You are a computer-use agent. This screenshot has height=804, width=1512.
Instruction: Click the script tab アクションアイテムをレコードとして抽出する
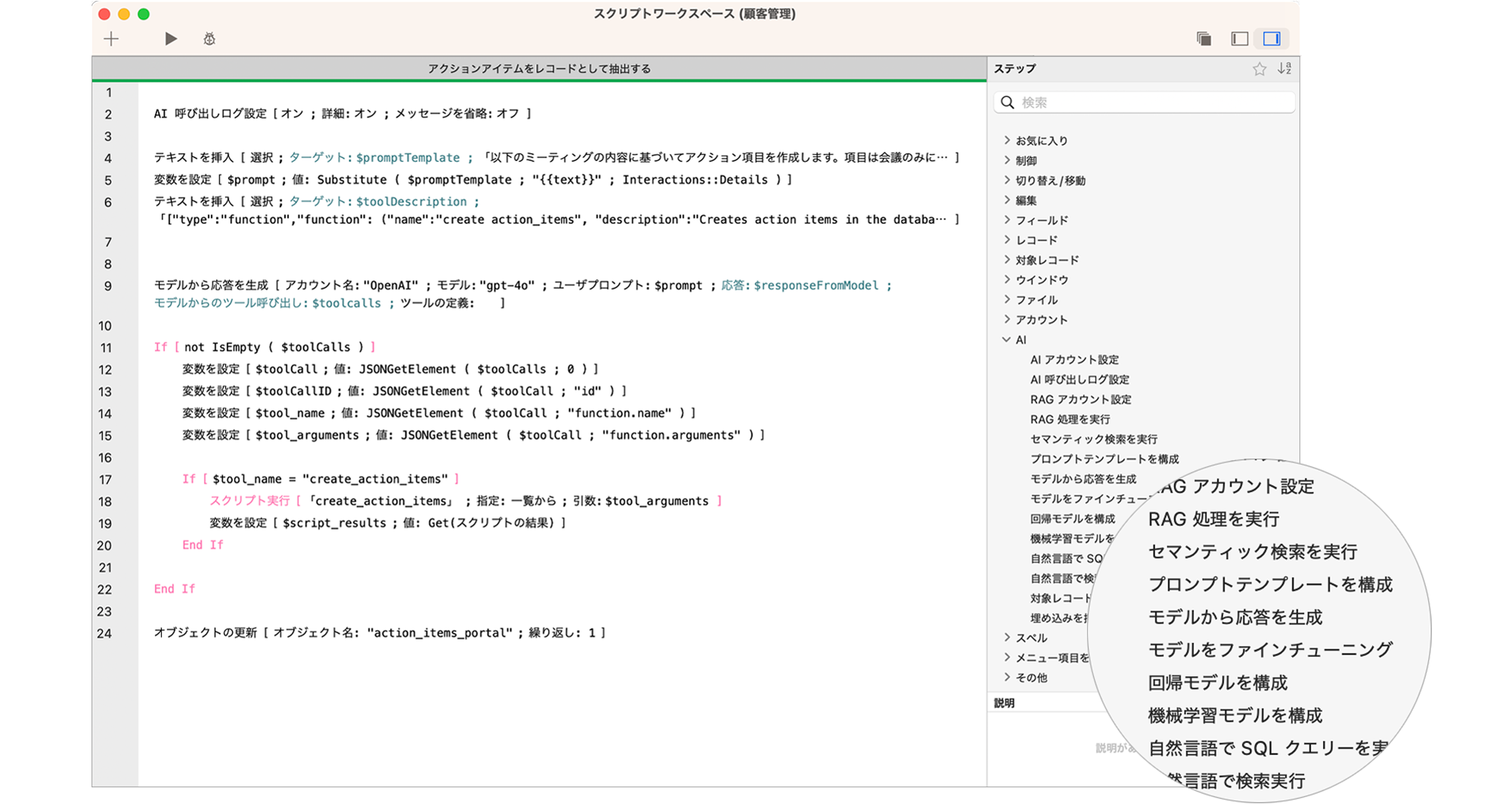point(539,69)
